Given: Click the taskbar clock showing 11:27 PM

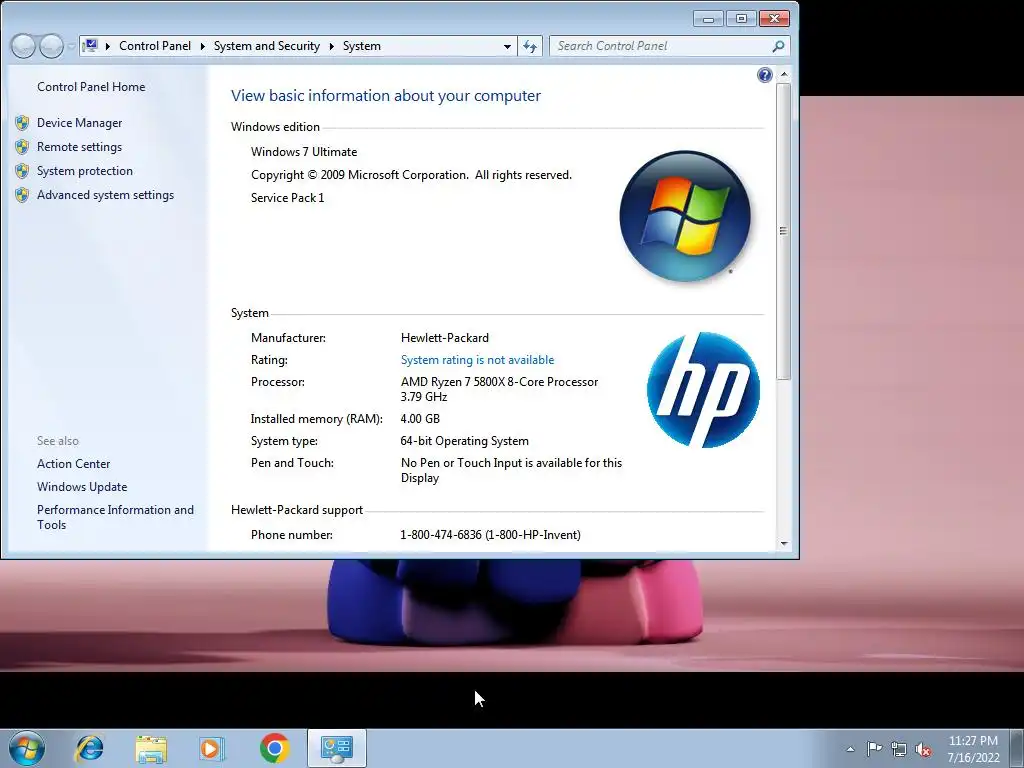Looking at the screenshot, I should [x=973, y=748].
